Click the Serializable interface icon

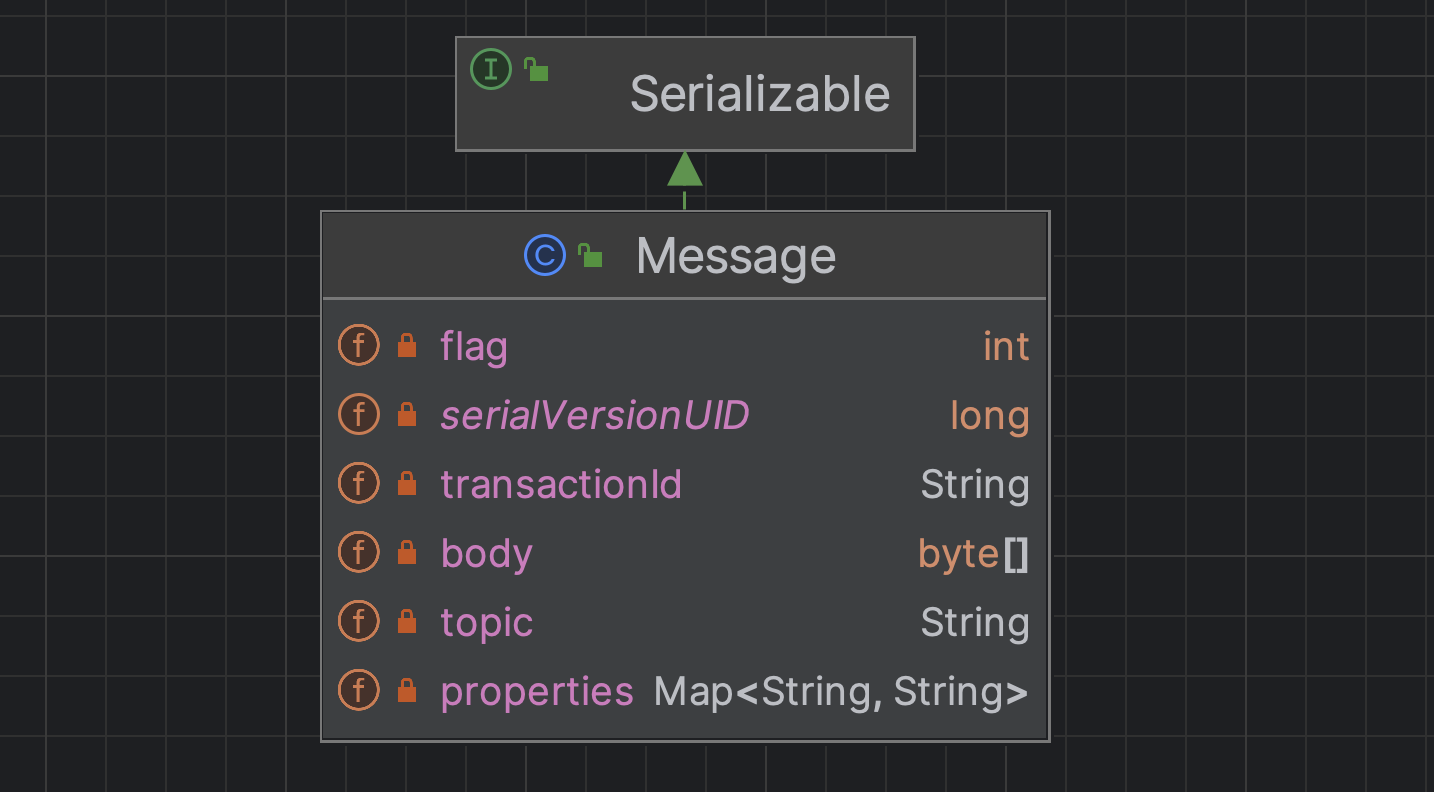(490, 70)
